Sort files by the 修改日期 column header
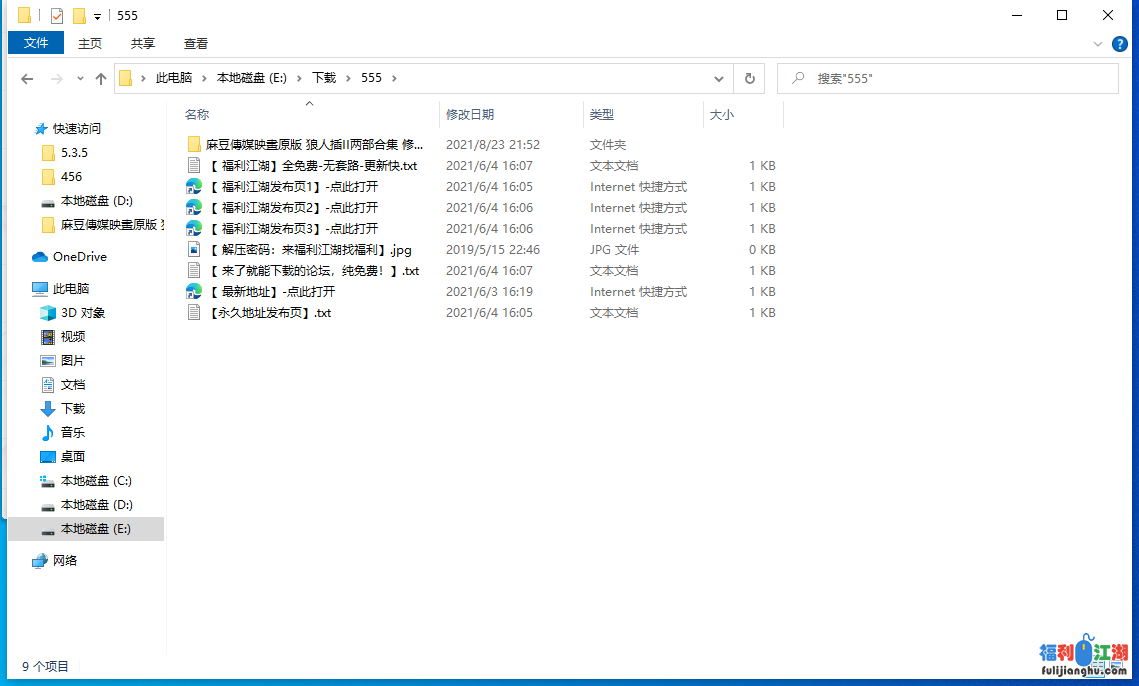1139x686 pixels. pyautogui.click(x=470, y=115)
